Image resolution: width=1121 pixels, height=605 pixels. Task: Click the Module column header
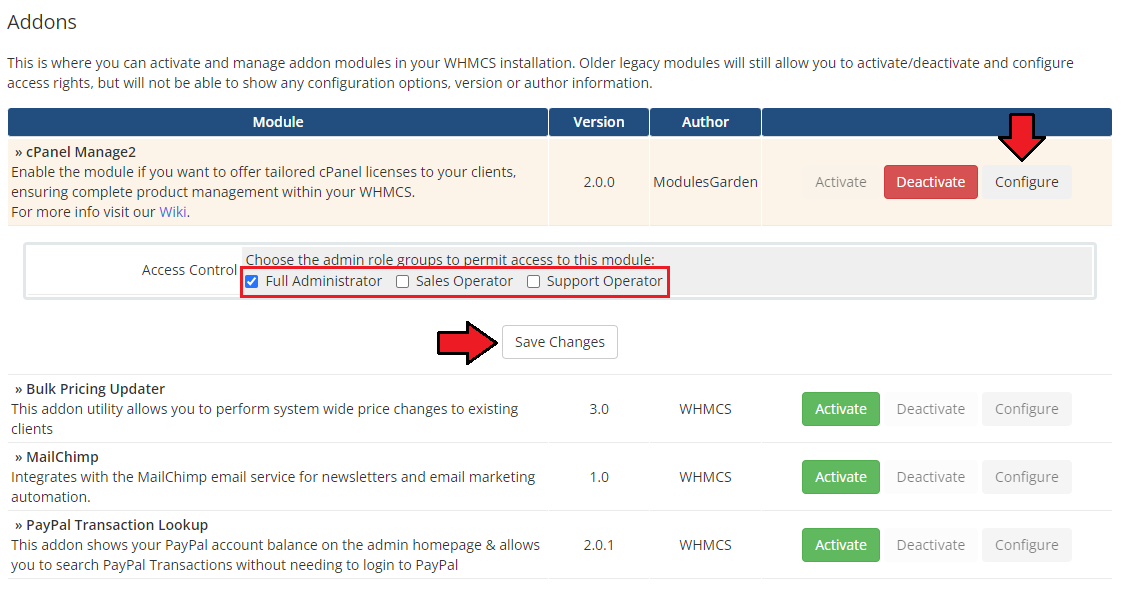(277, 122)
